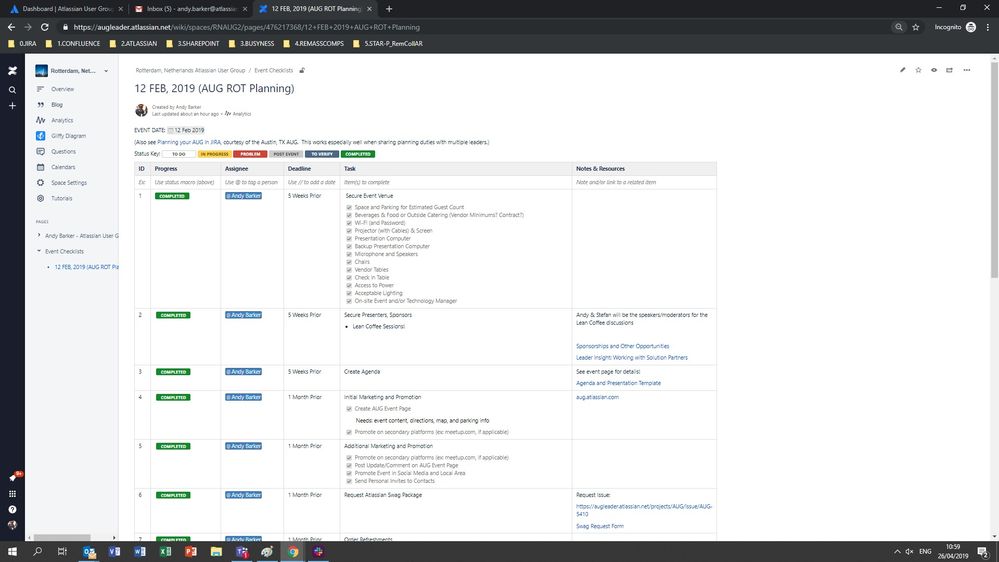Expand Rotterdam space name dropdown
This screenshot has width=999, height=562.
pos(106,71)
